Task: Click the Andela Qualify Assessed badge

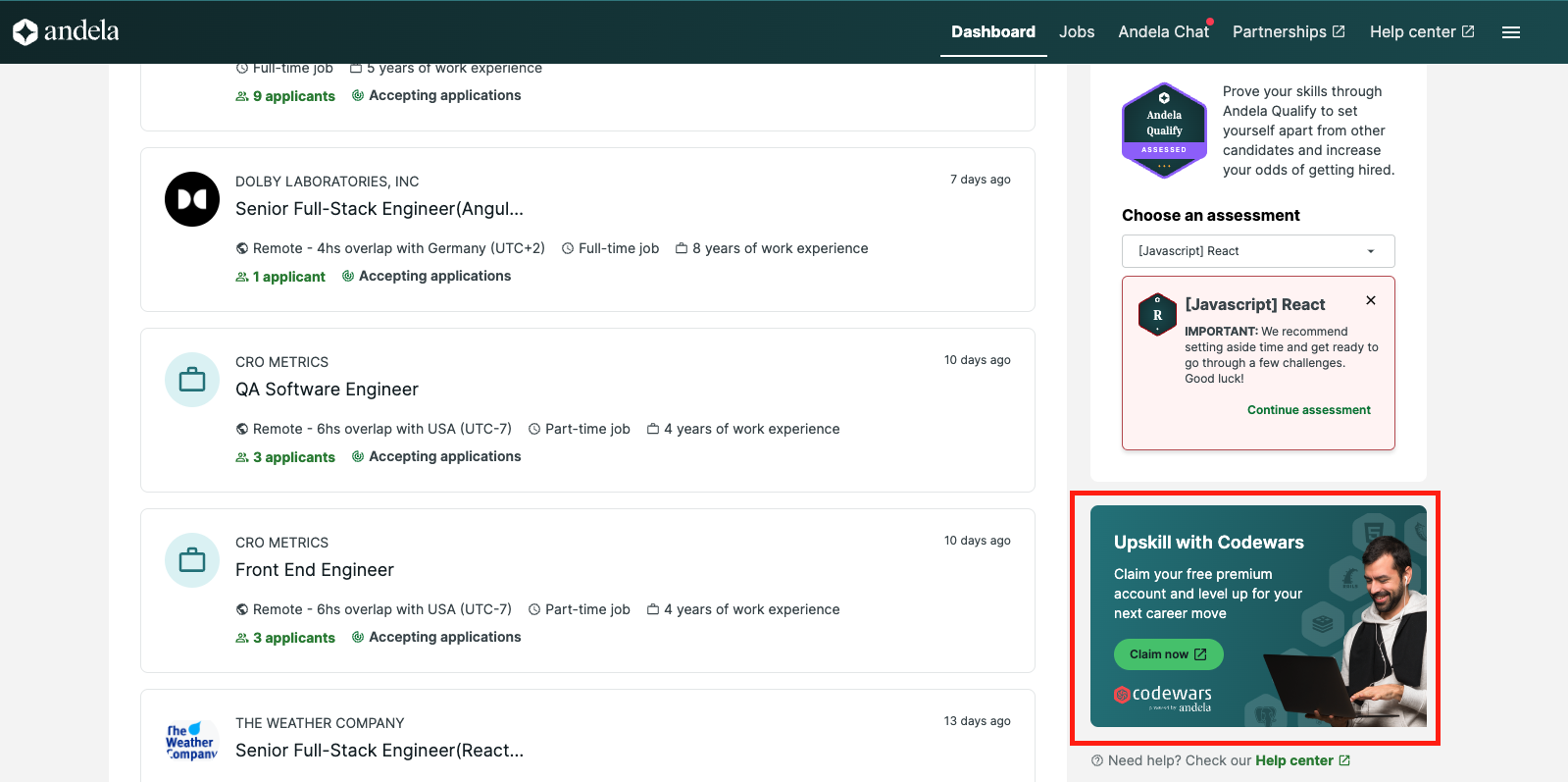Action: point(1164,130)
